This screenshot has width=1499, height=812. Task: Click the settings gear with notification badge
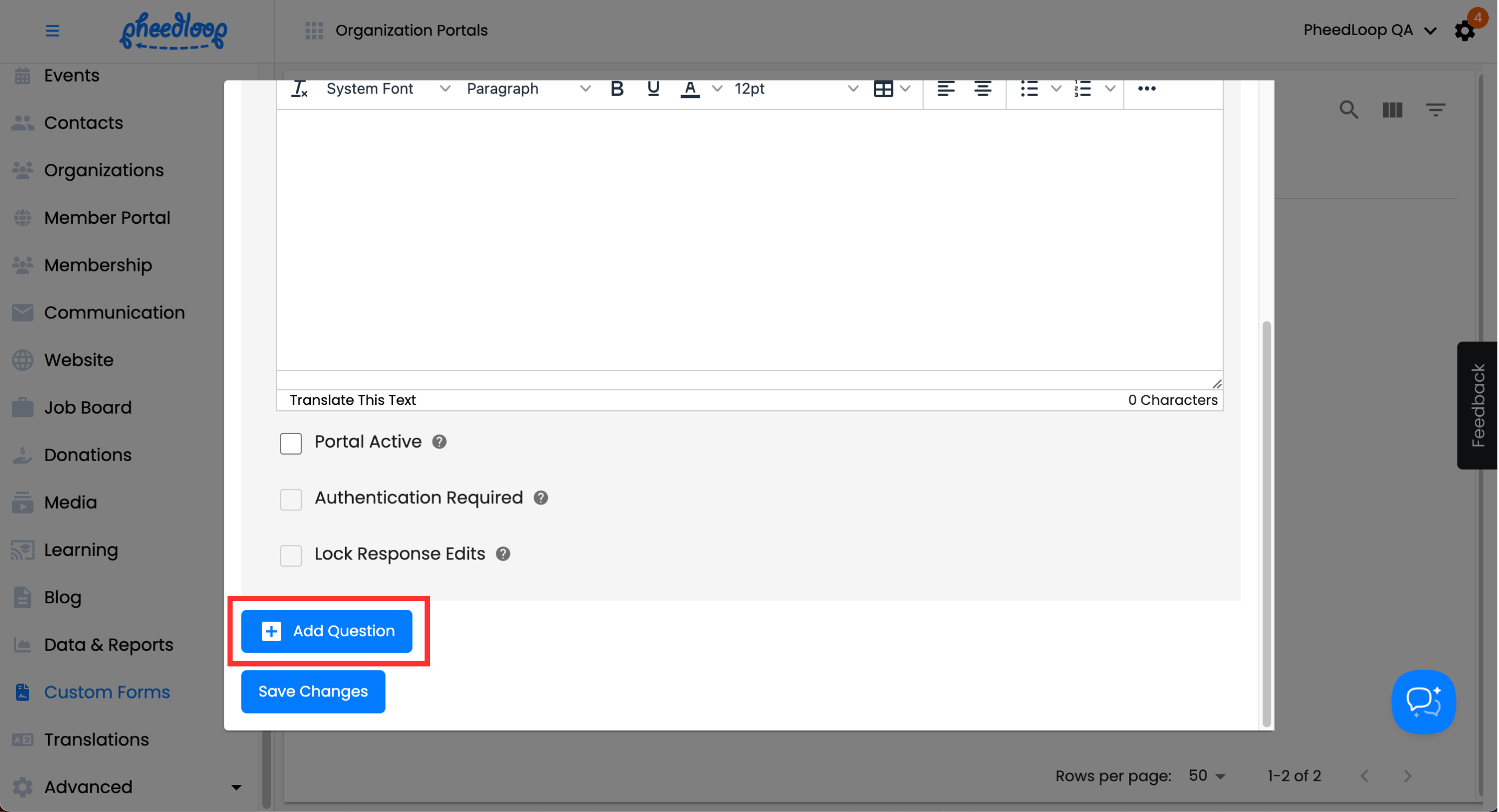coord(1464,30)
